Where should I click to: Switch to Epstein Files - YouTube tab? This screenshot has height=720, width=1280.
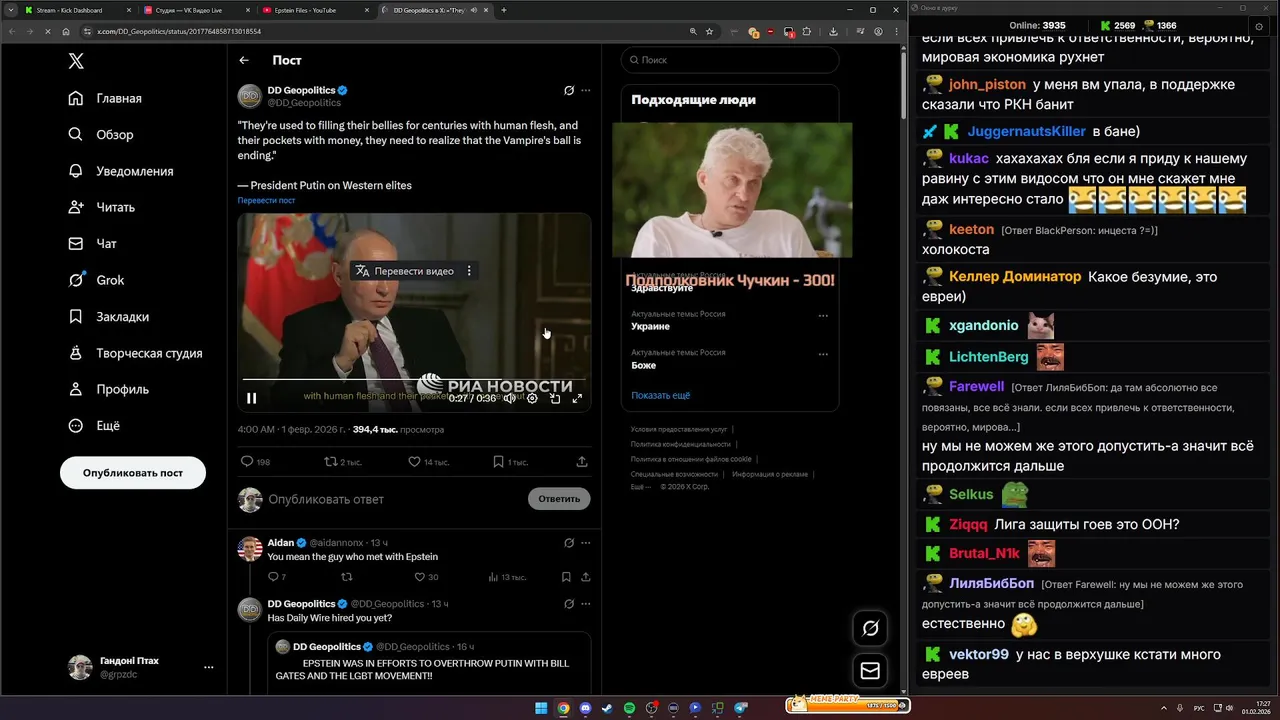[314, 10]
